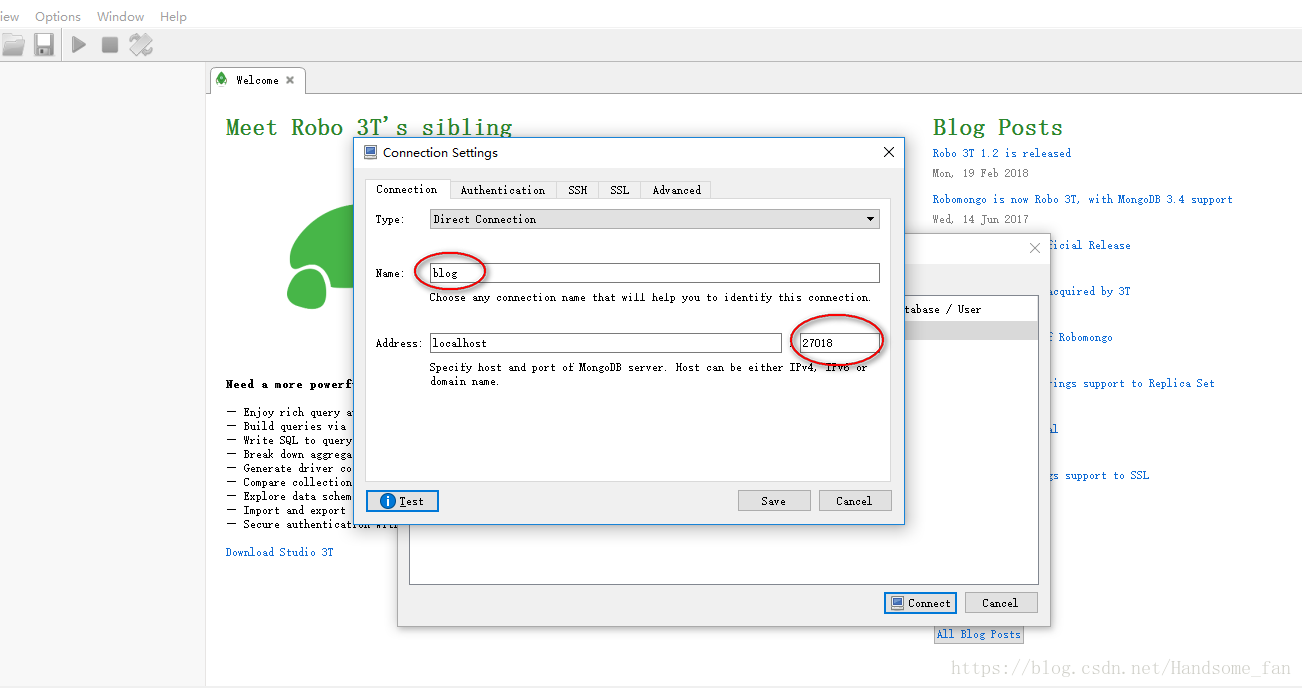Click Cancel in the connections manager window

tap(1001, 603)
